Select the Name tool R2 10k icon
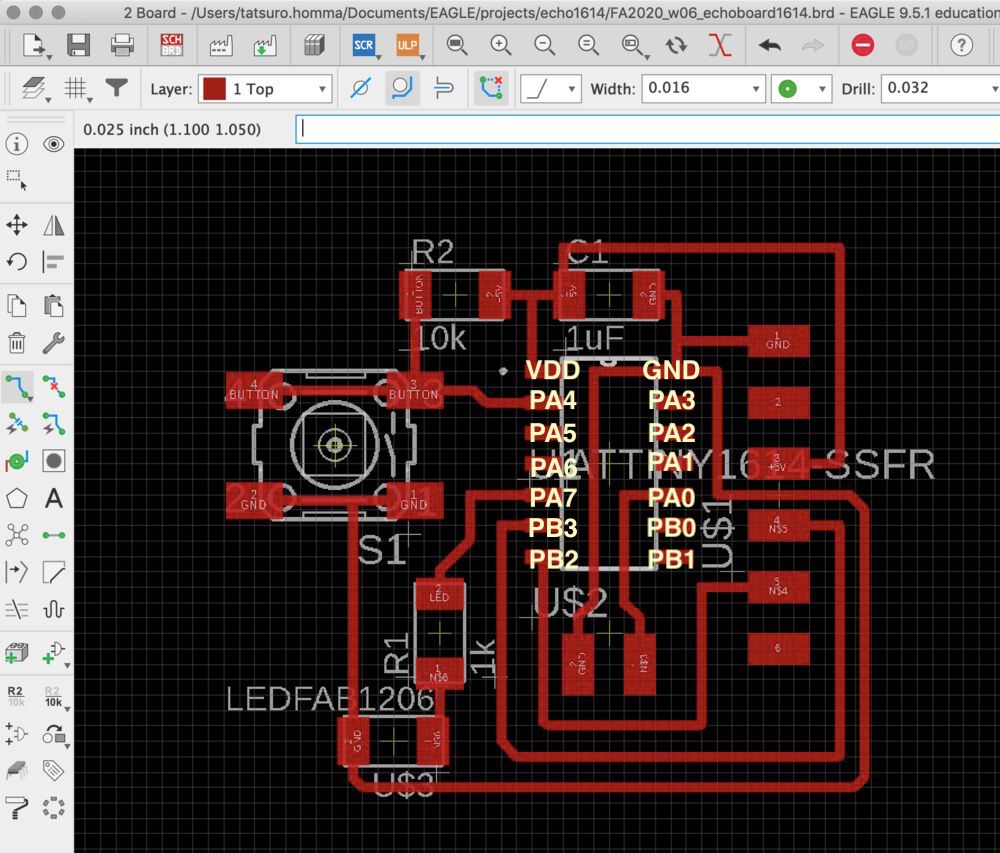Screen dimensions: 1000x853 (16, 696)
